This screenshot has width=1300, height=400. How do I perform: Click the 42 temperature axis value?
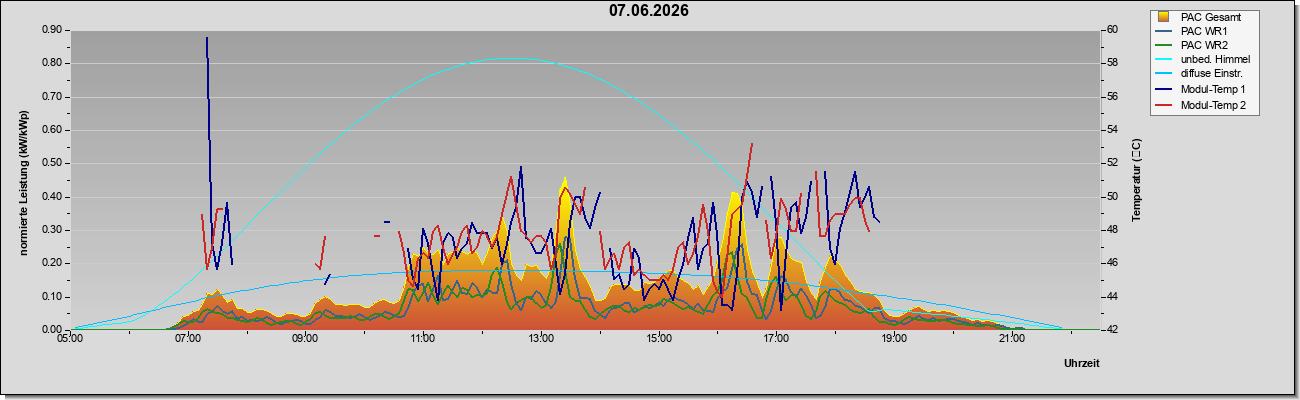pos(1113,329)
